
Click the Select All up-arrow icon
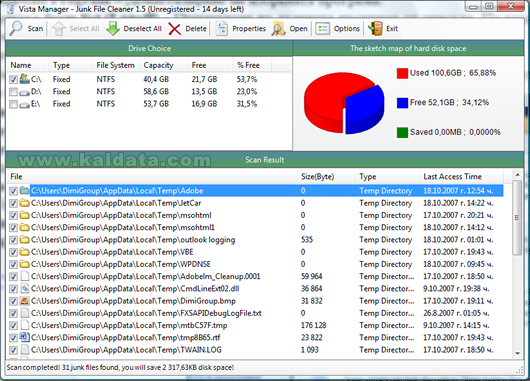[x=58, y=29]
